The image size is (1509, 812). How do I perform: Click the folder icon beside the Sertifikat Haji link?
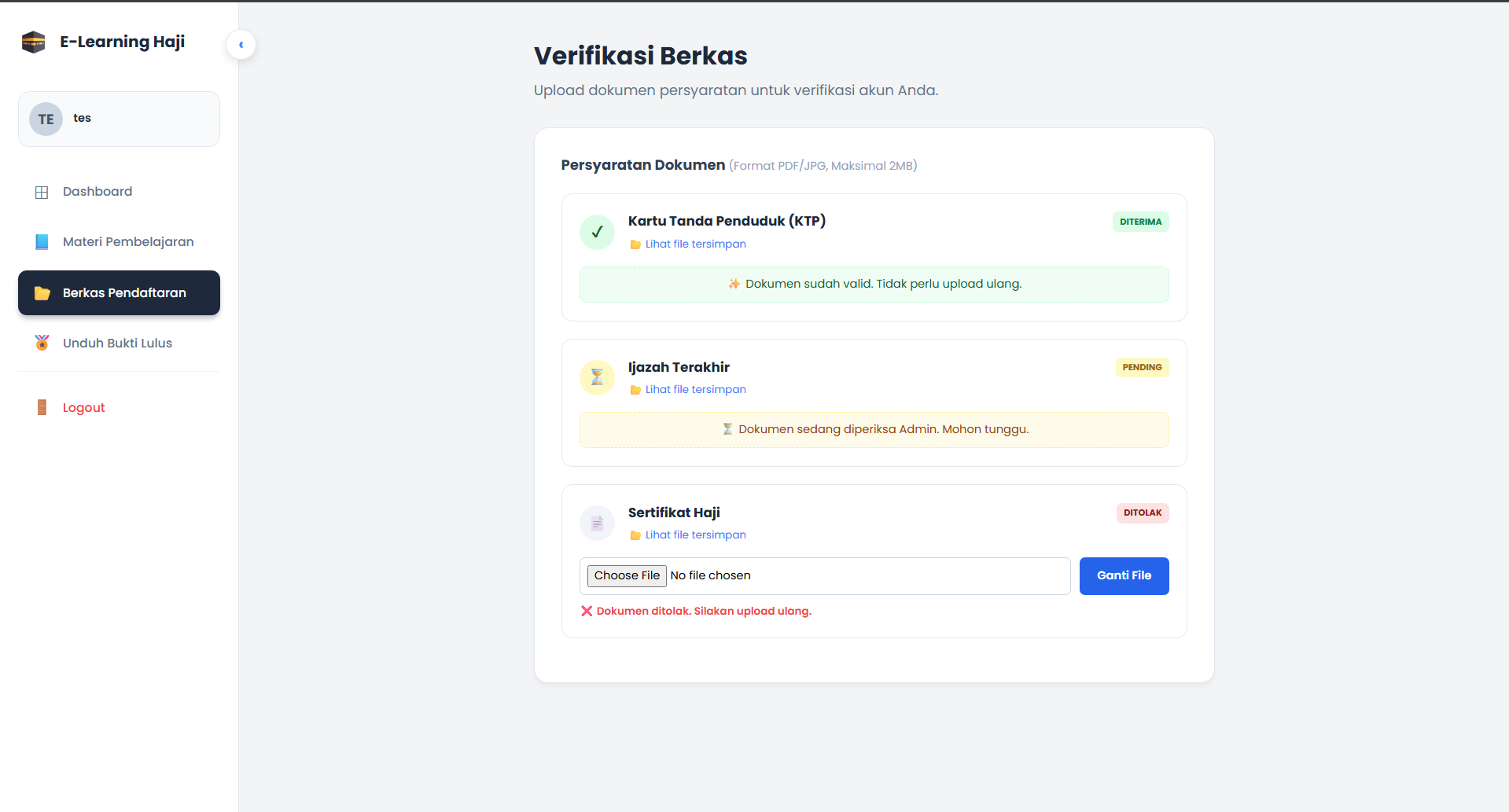(635, 535)
